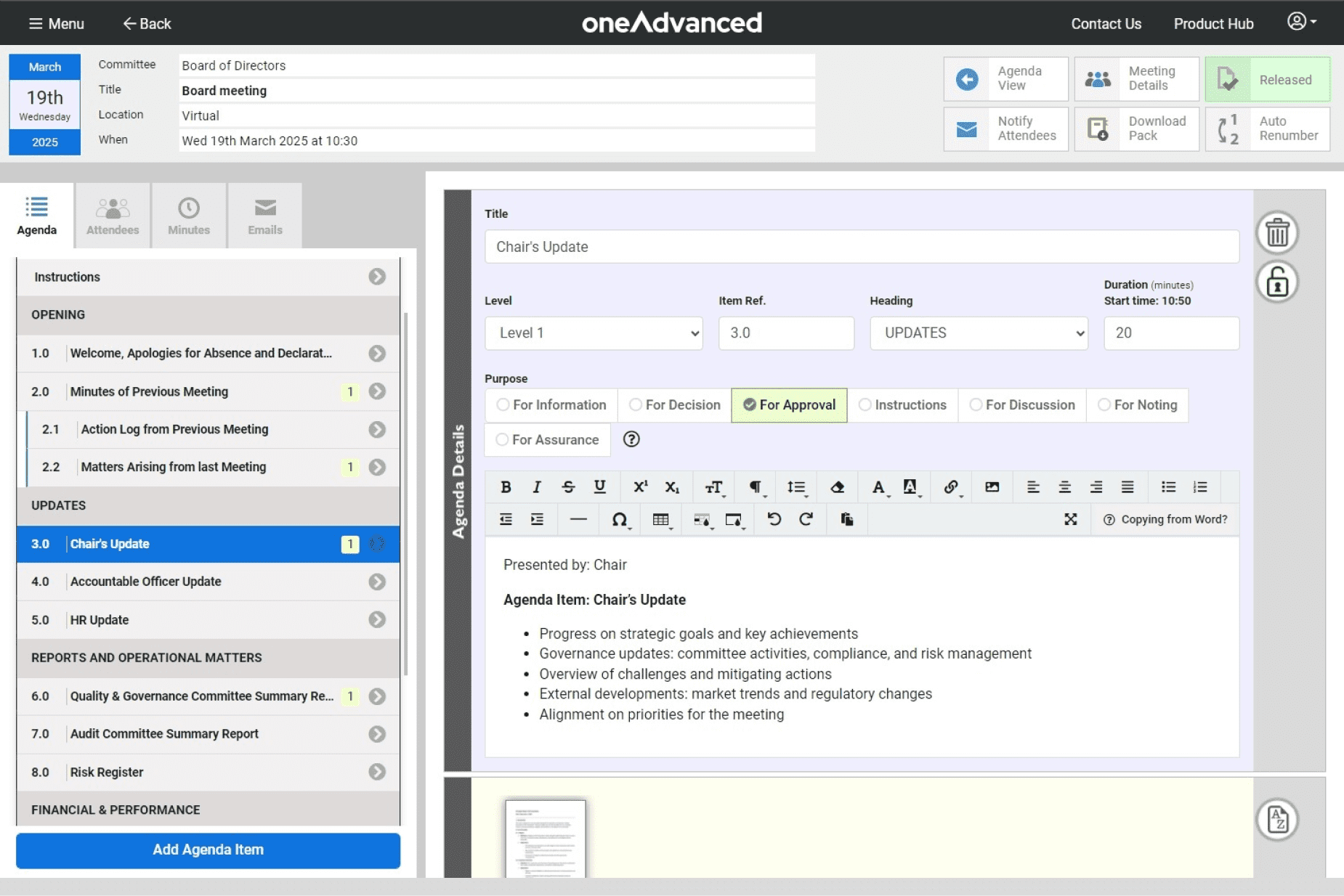Click the padlock unlock icon
The image size is (1344, 896).
[x=1277, y=282]
